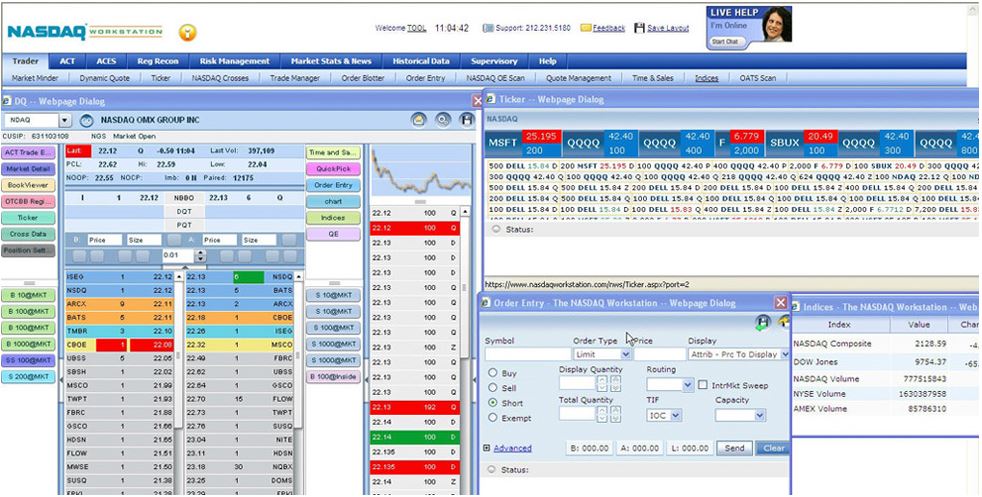Open the Risk Management tab
This screenshot has width=982, height=497.
pos(235,61)
